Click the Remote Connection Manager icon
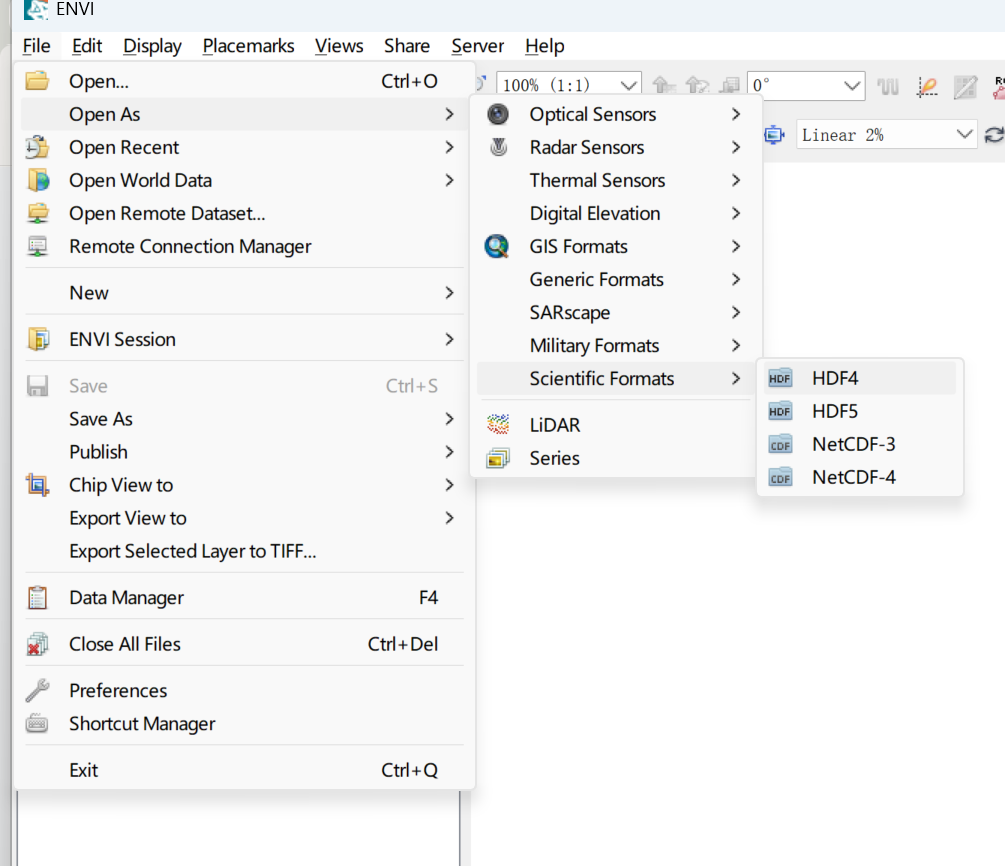This screenshot has width=1005, height=866. point(38,246)
